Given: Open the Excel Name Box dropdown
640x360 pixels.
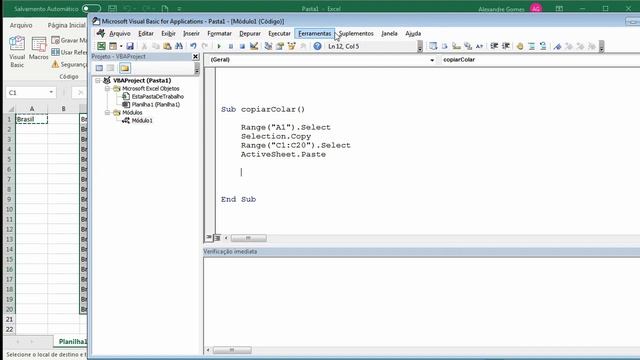Looking at the screenshot, I should pyautogui.click(x=51, y=93).
